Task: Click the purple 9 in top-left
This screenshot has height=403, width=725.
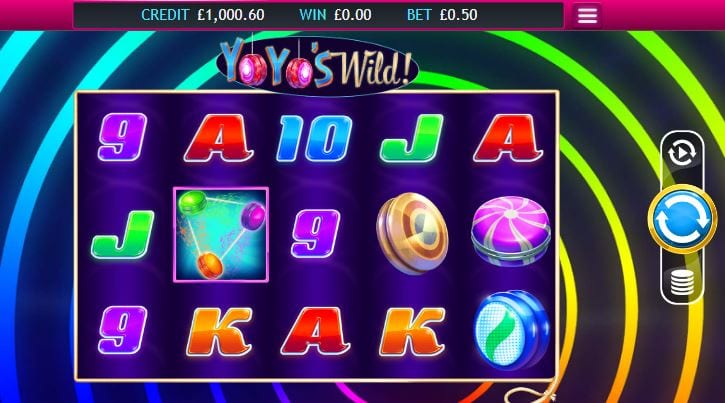Action: pos(122,137)
